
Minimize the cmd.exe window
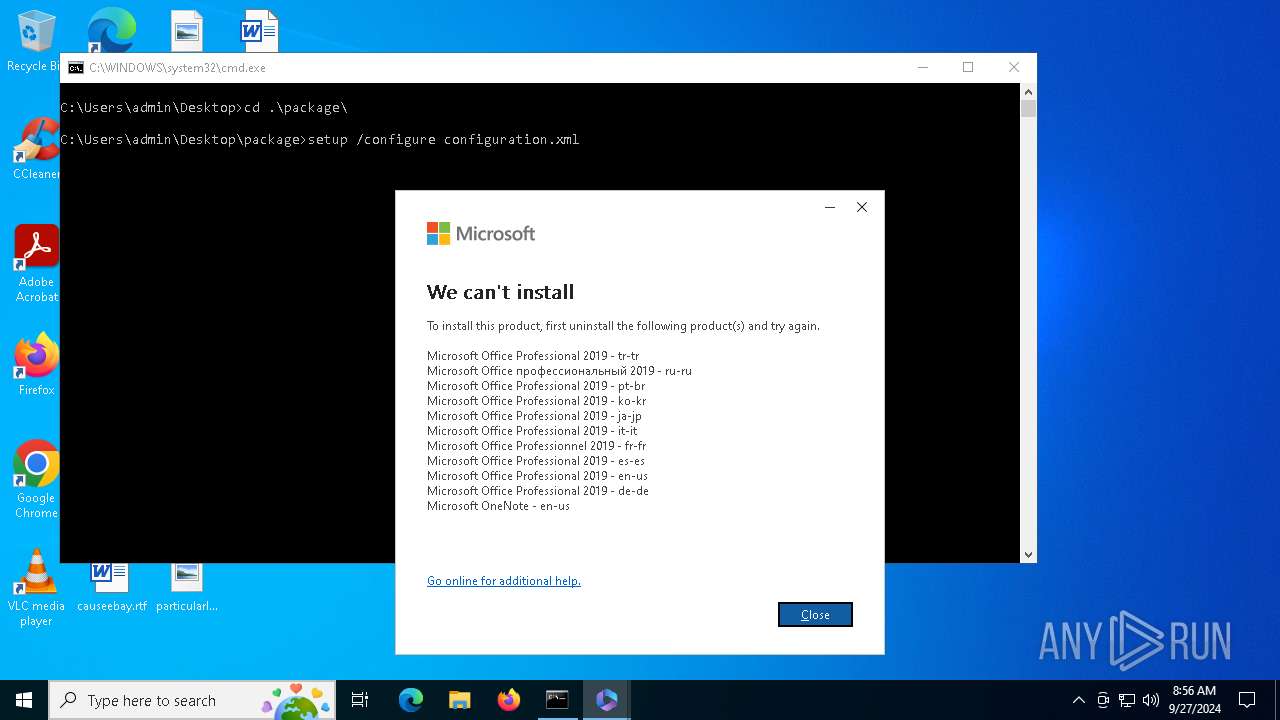point(923,67)
